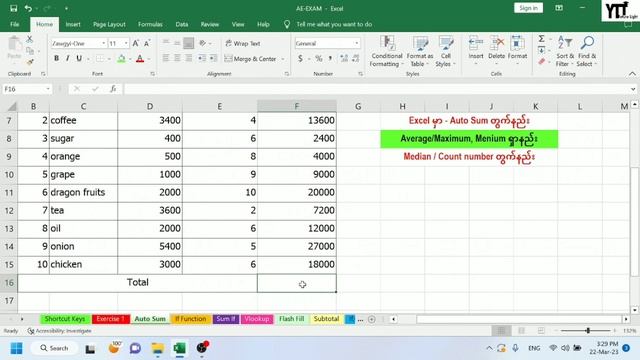Click the Find & Select button
This screenshot has height=360, width=640.
[x=587, y=51]
